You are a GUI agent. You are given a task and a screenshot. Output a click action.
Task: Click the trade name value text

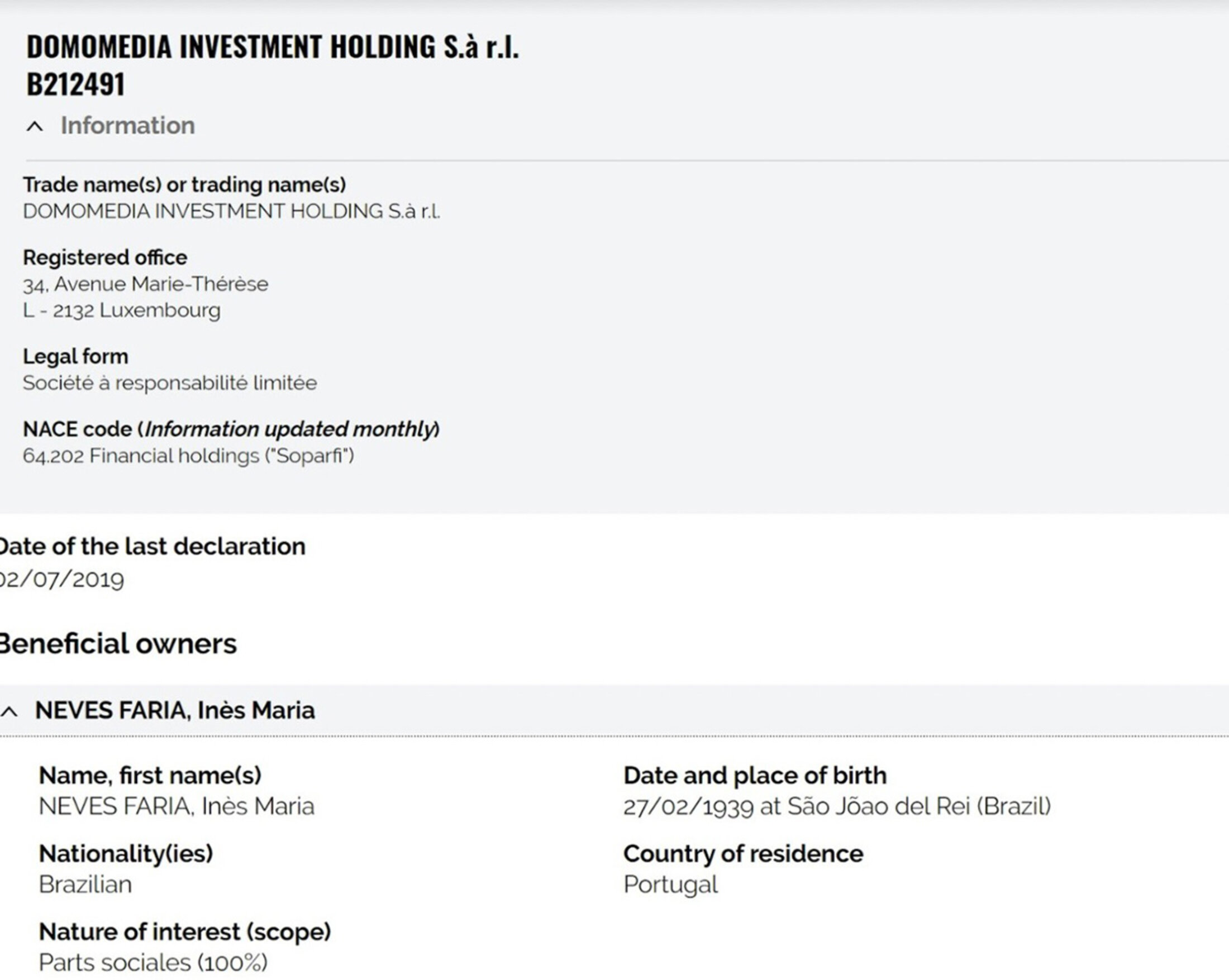click(231, 212)
